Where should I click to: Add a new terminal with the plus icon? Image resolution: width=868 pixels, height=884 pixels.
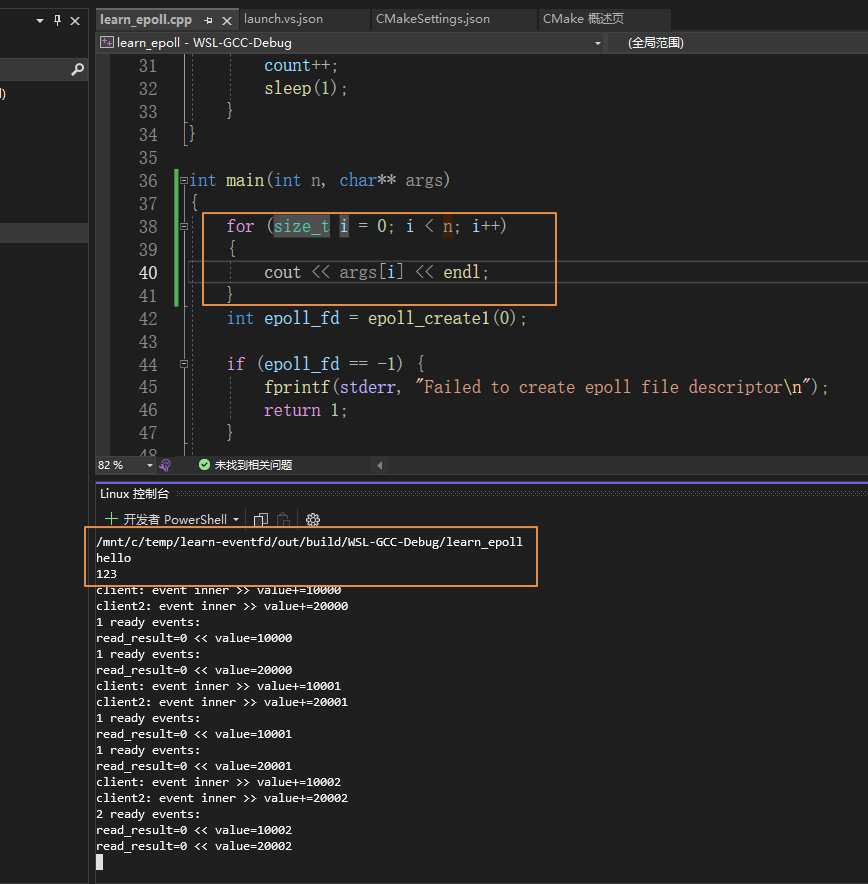click(x=110, y=519)
